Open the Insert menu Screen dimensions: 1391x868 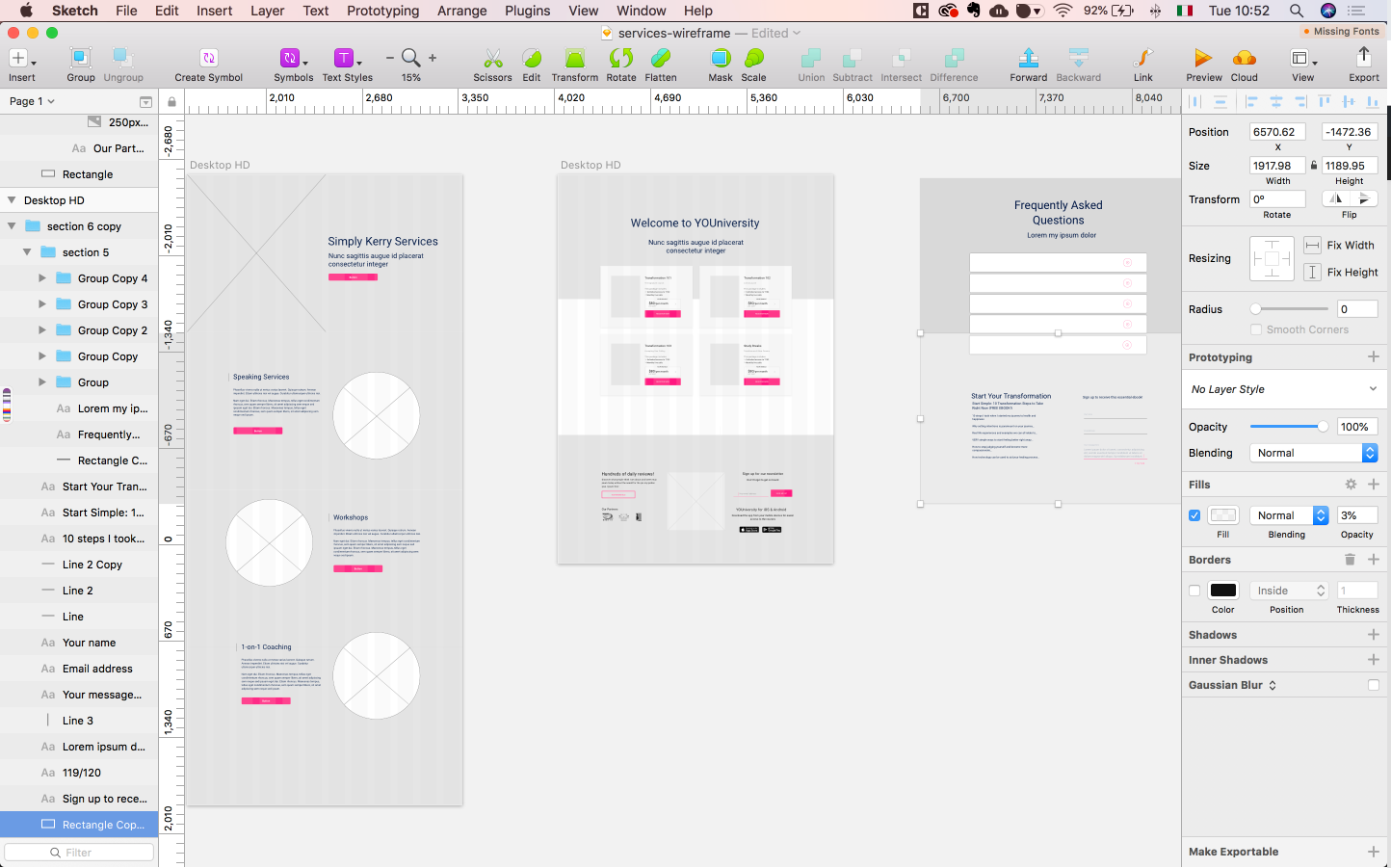215,11
